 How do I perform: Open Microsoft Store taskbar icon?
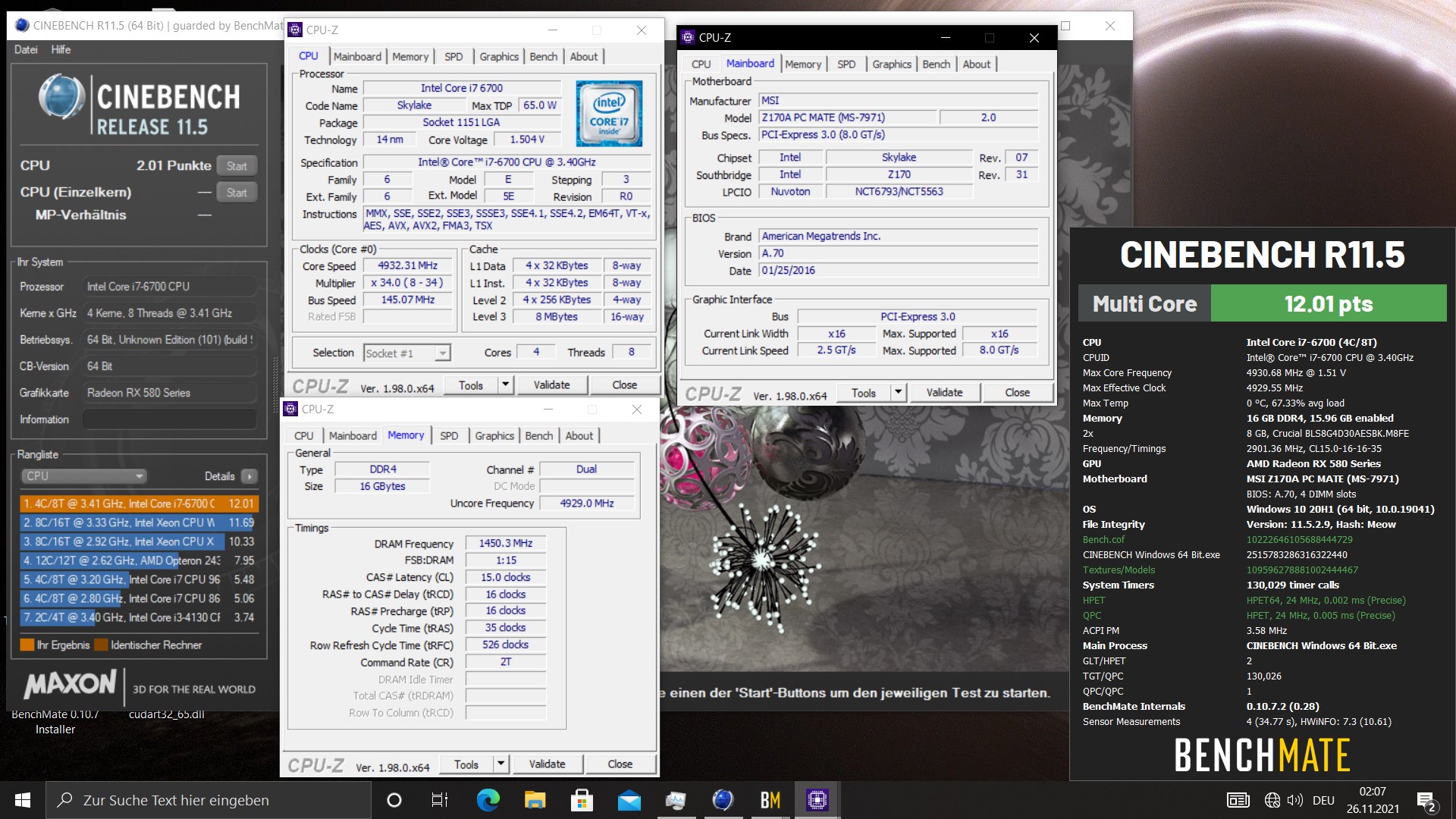click(582, 800)
